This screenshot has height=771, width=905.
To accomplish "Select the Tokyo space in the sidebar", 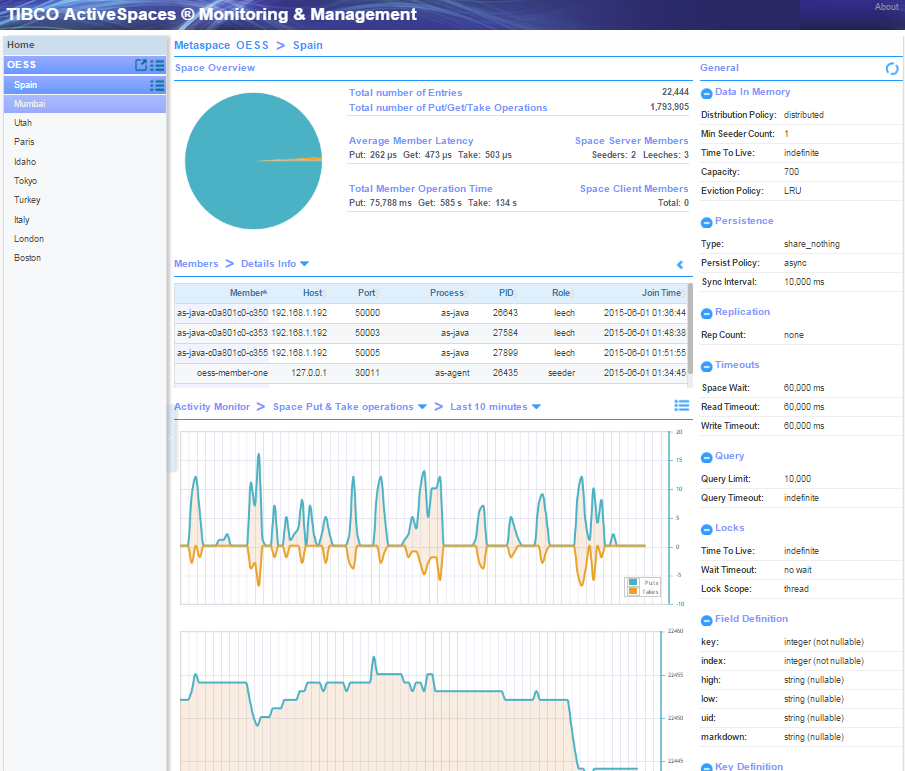I will pyautogui.click(x=25, y=180).
